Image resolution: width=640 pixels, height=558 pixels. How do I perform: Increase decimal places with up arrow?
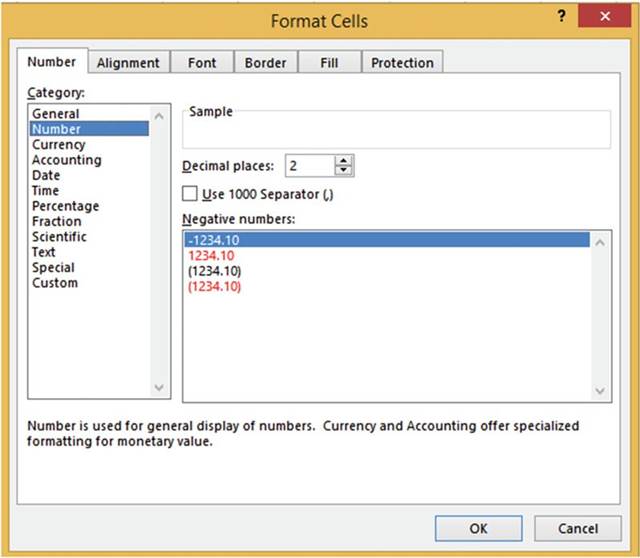(x=344, y=161)
